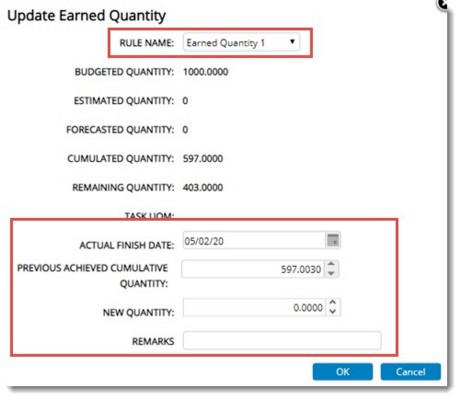Click the Estimated Quantity value
461x400 pixels.
(x=185, y=101)
